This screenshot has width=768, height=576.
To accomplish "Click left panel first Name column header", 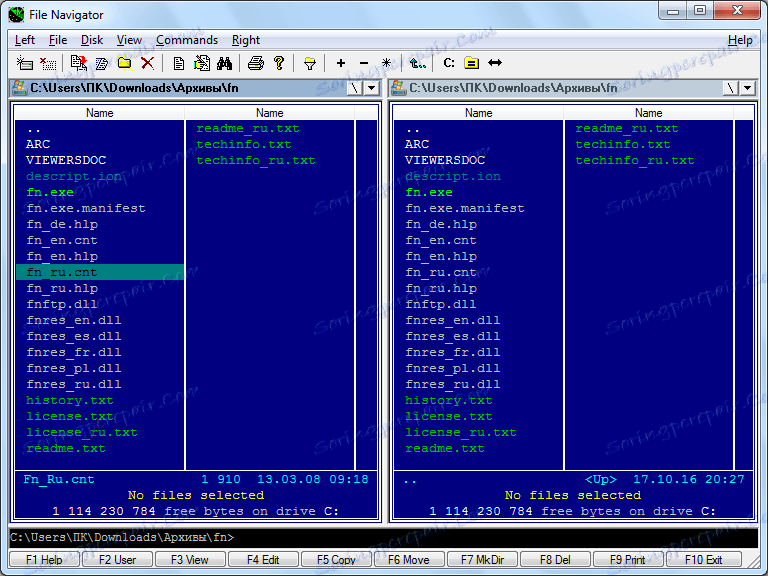I will 99,113.
